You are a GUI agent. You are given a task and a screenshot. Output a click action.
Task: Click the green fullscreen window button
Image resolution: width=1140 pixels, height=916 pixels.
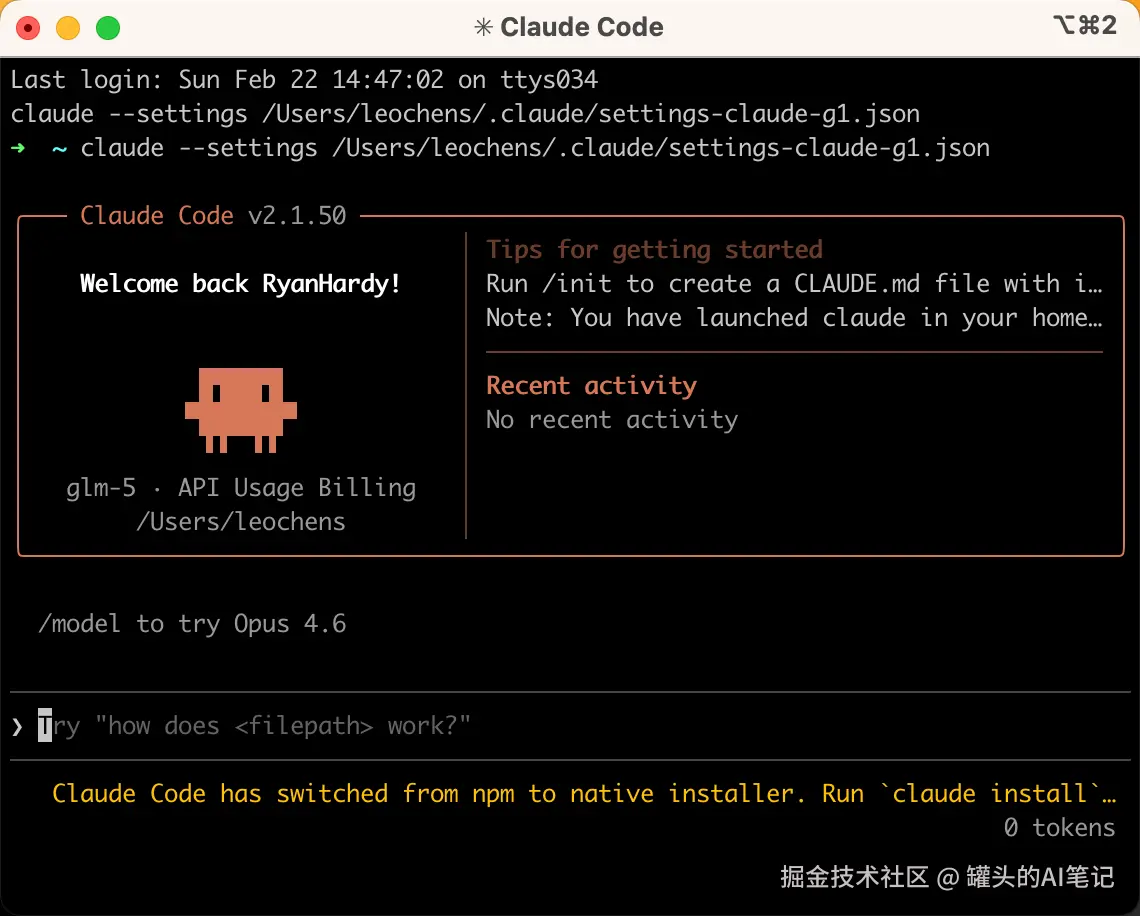coord(108,28)
